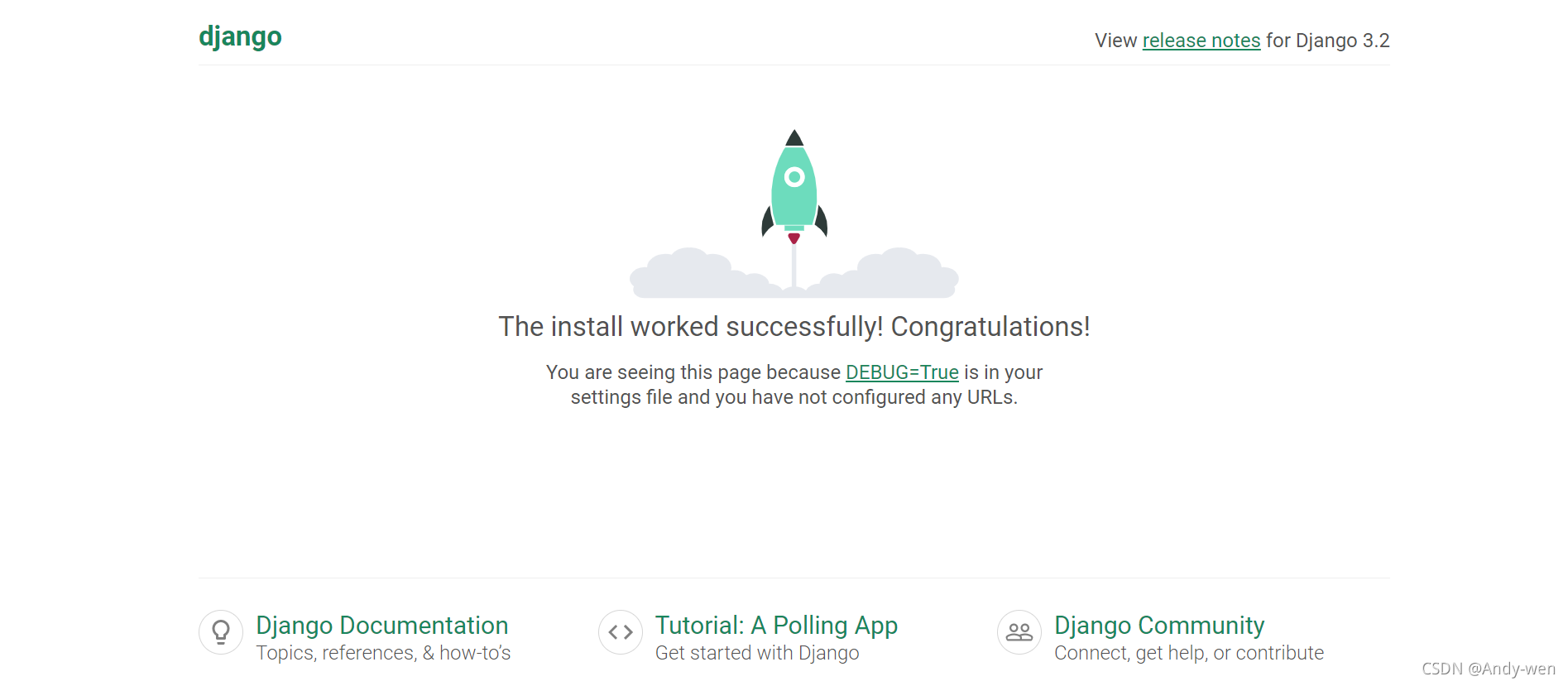Click 'for Django 3.2' text in header

1328,41
